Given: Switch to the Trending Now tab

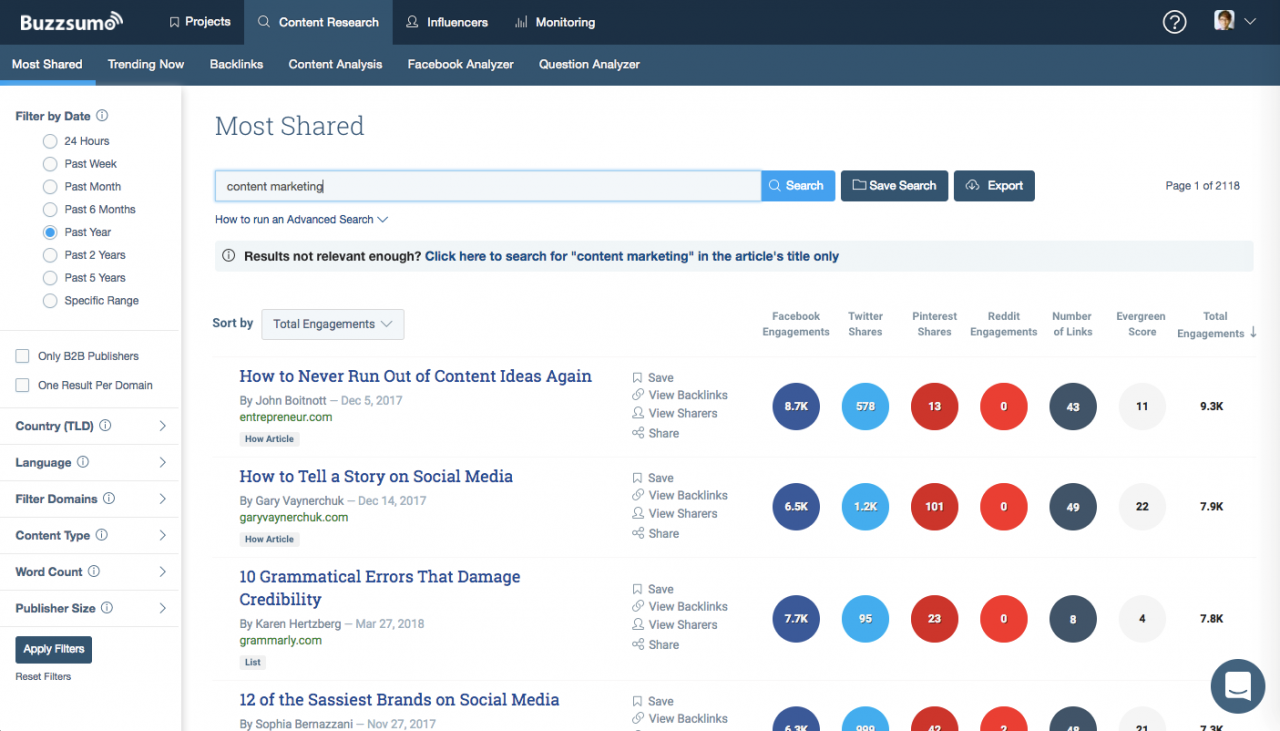Looking at the screenshot, I should point(146,64).
